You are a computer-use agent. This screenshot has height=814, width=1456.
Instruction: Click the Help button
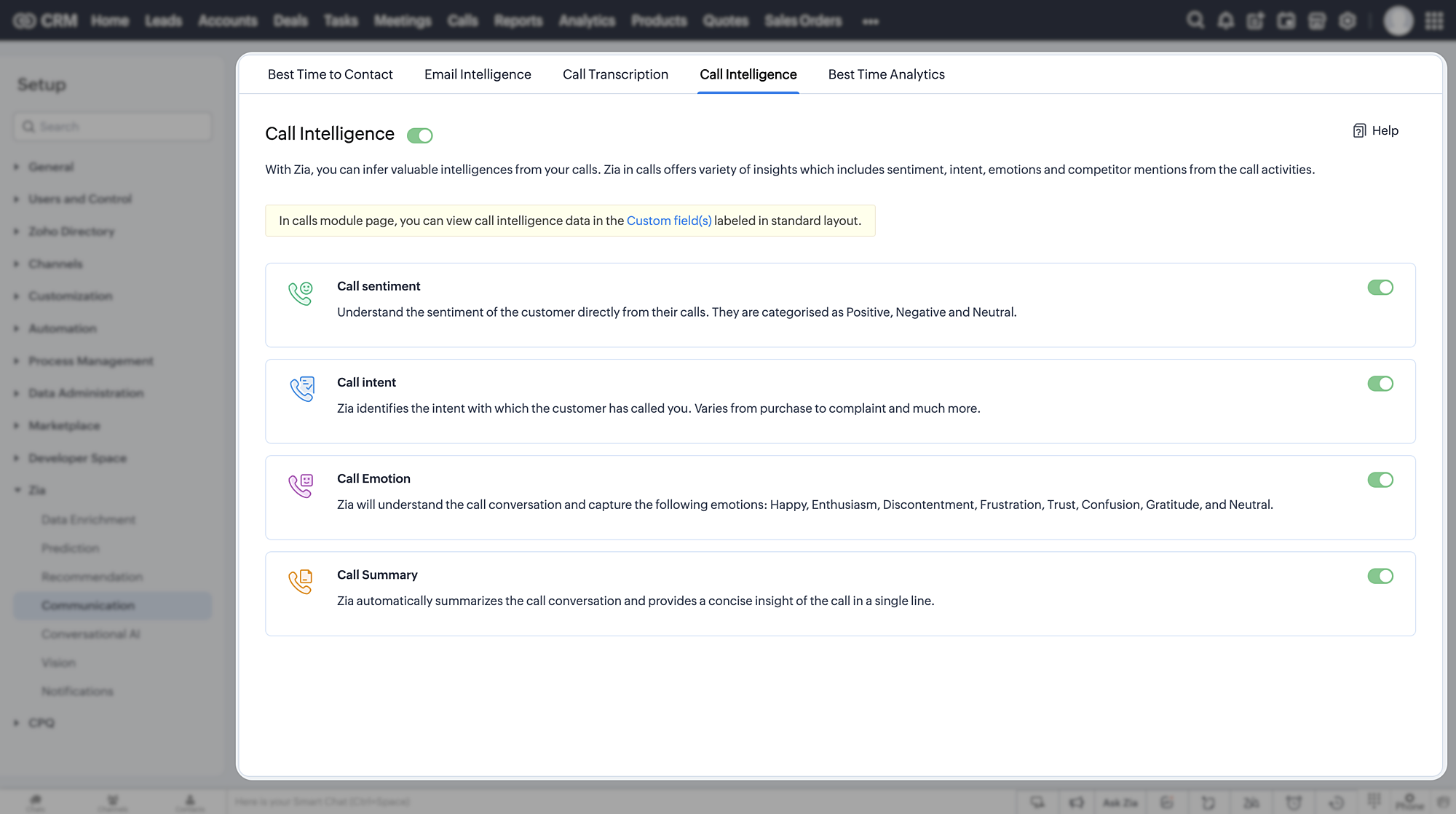point(1375,130)
